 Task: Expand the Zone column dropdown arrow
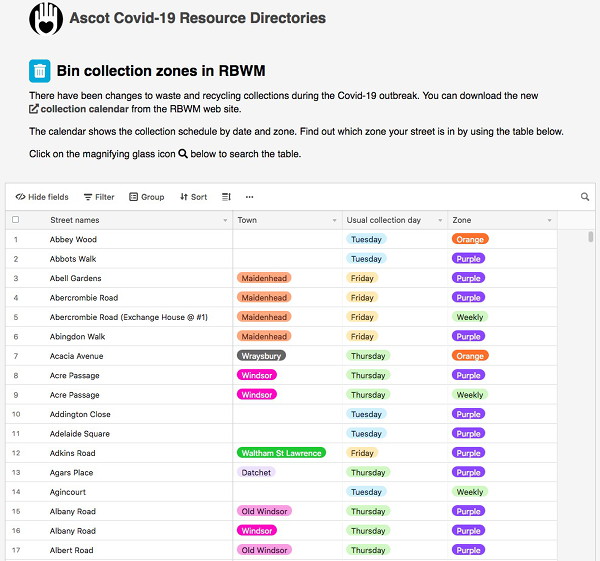549,220
